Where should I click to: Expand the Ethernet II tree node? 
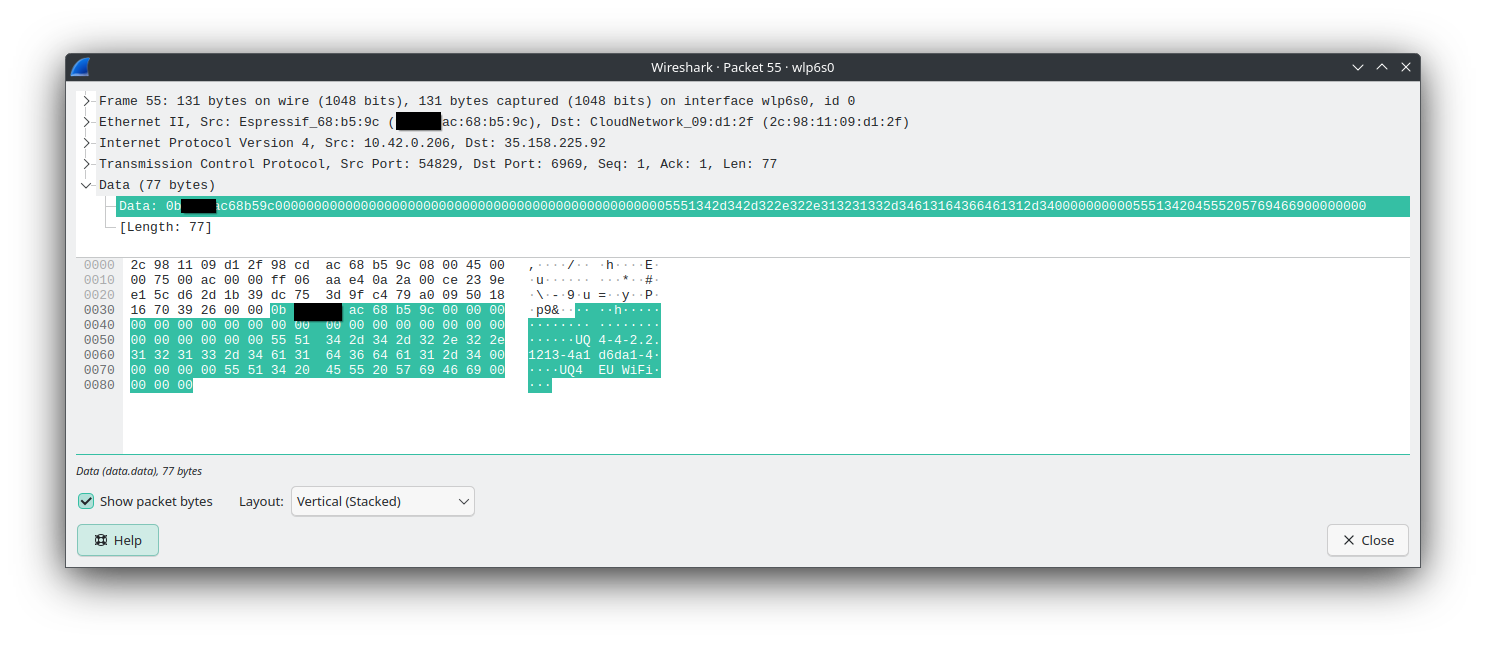point(88,122)
